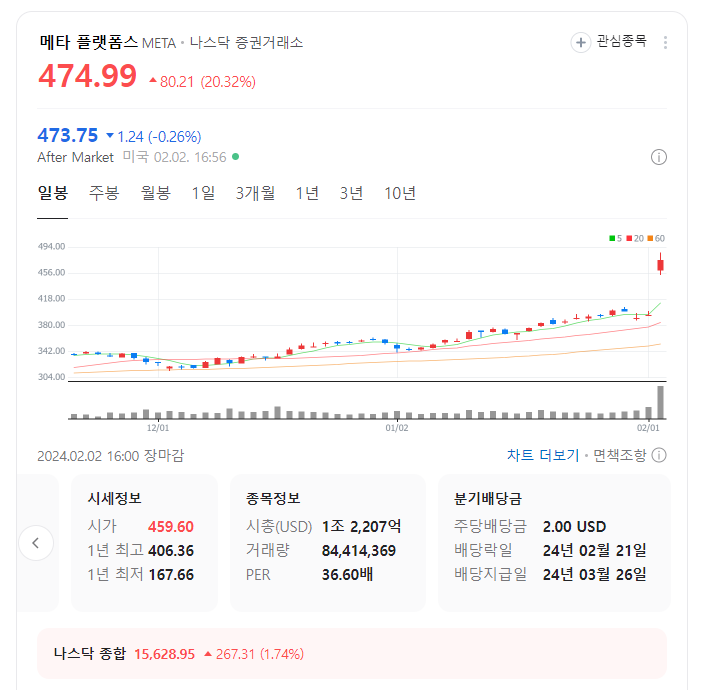Click current price 474.99
714x690 pixels.
tap(87, 76)
